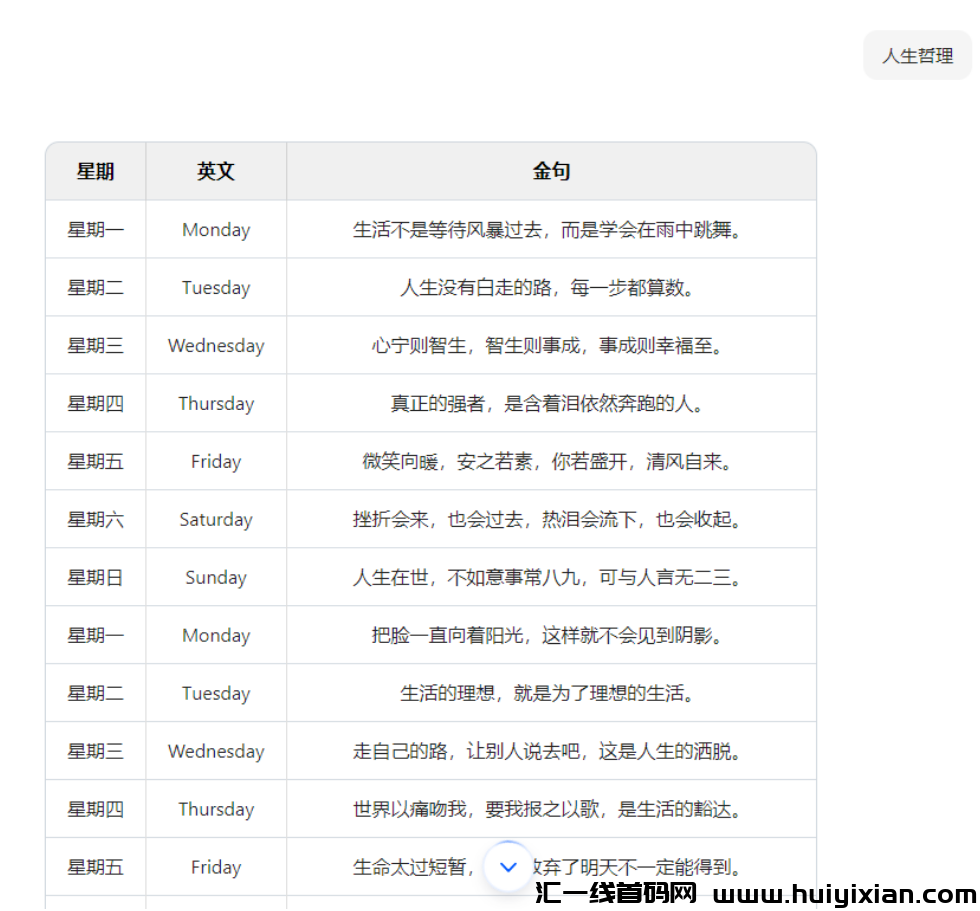This screenshot has height=911, width=980.
Task: Select the second Monday row quote about sunlight
Action: [551, 635]
